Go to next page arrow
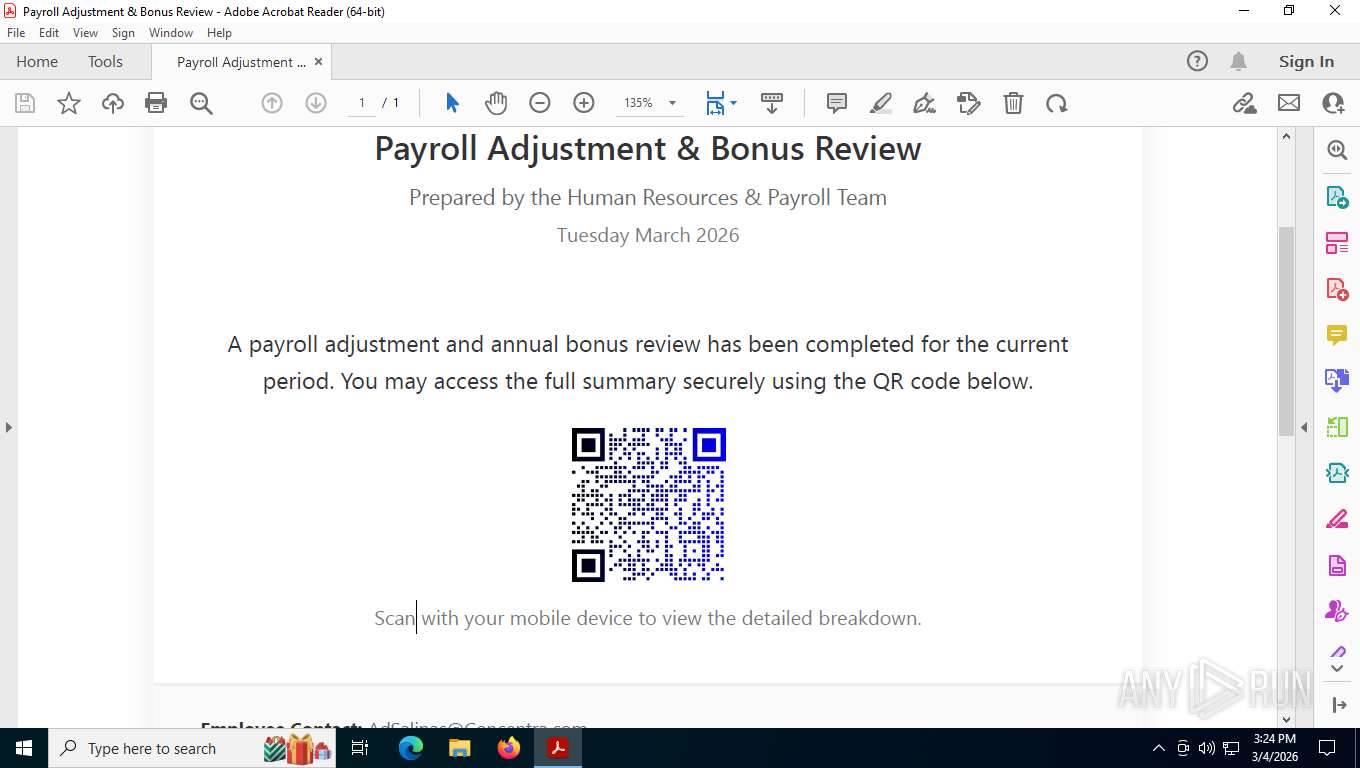1360x768 pixels. click(x=316, y=103)
